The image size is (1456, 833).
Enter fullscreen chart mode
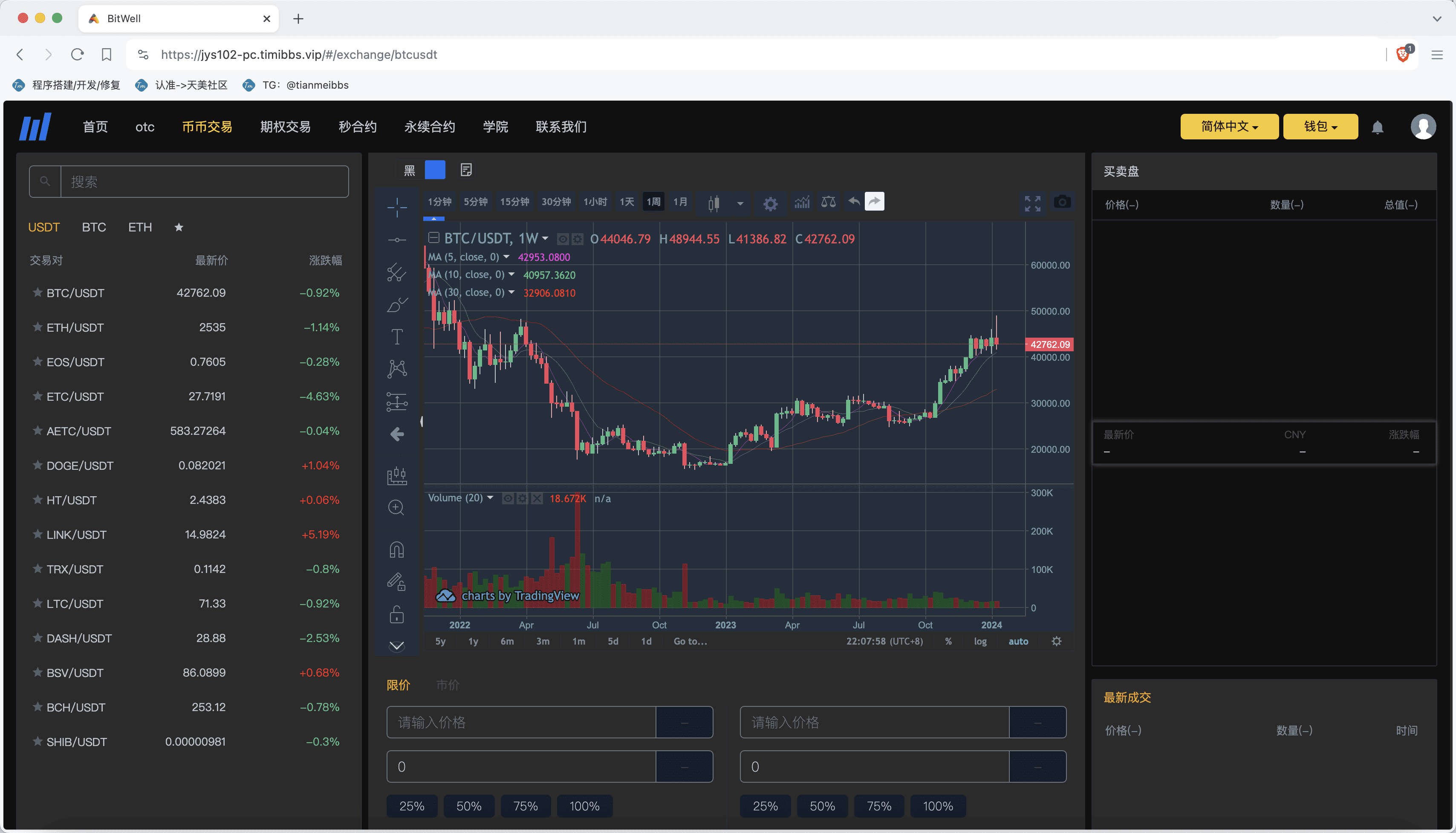tap(1032, 203)
